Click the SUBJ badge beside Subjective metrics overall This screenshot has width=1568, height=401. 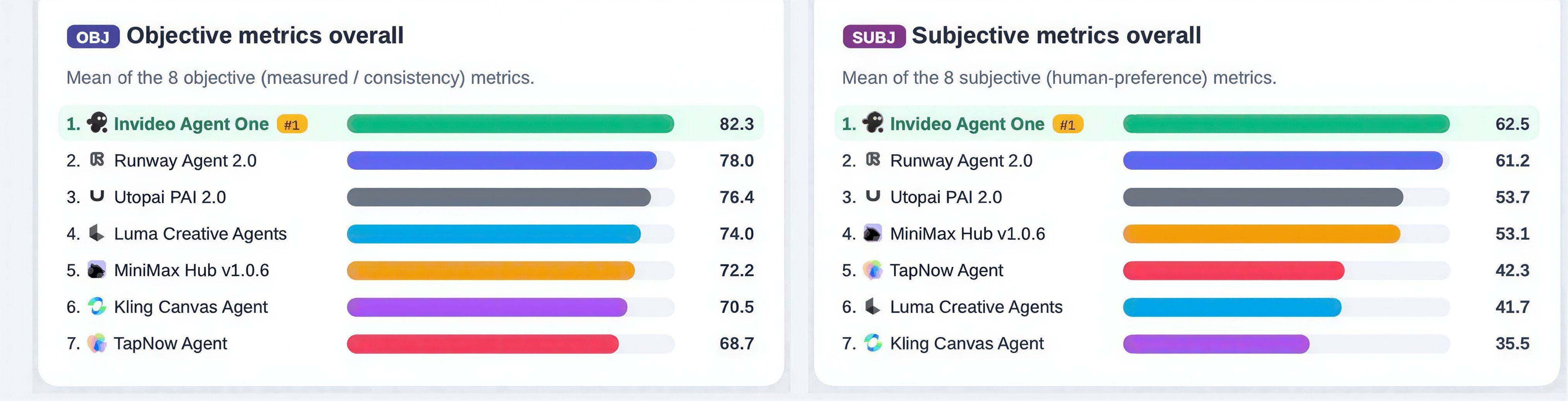[x=873, y=36]
